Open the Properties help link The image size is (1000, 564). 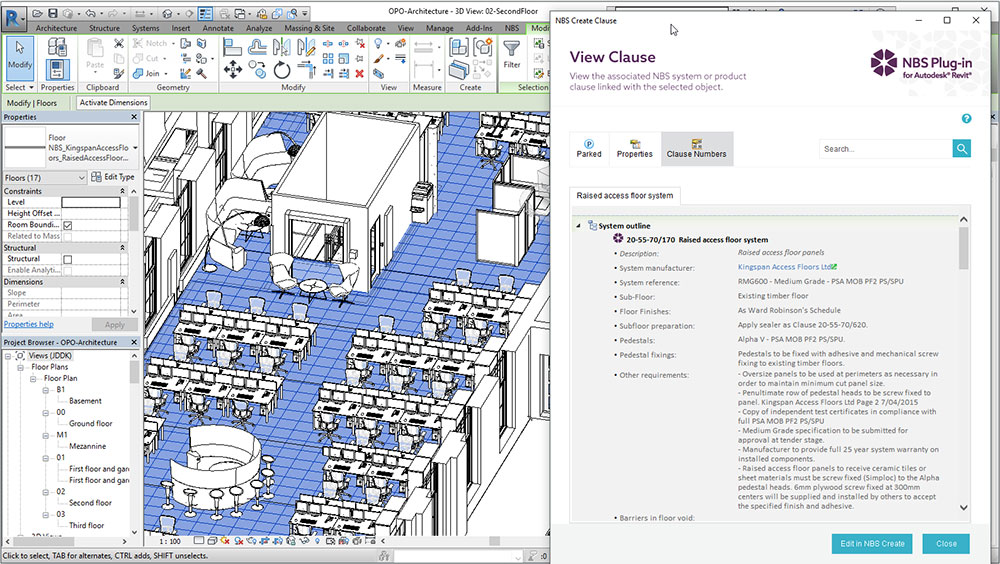[29, 324]
